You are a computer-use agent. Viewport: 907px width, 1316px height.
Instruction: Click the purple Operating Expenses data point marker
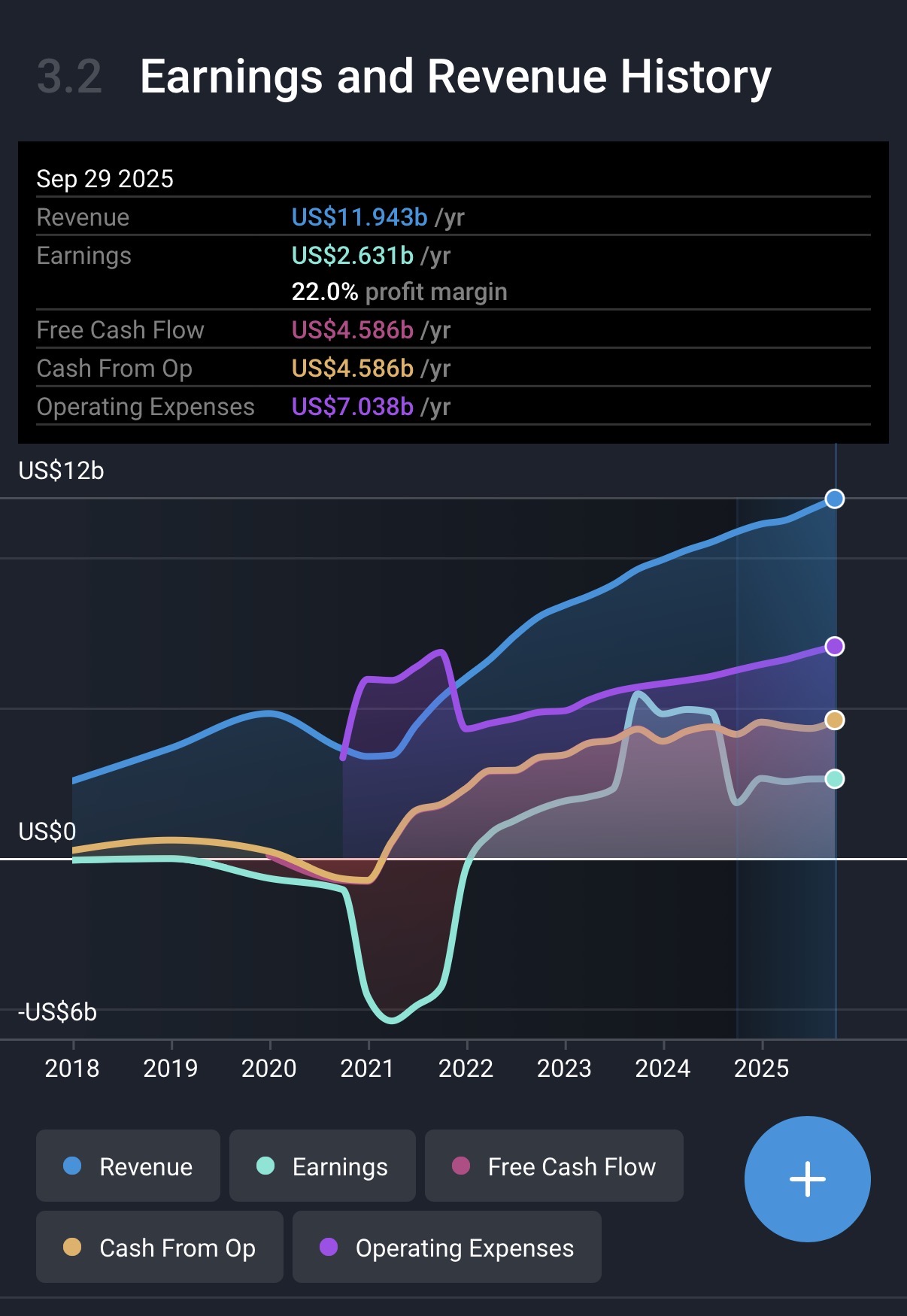[834, 646]
